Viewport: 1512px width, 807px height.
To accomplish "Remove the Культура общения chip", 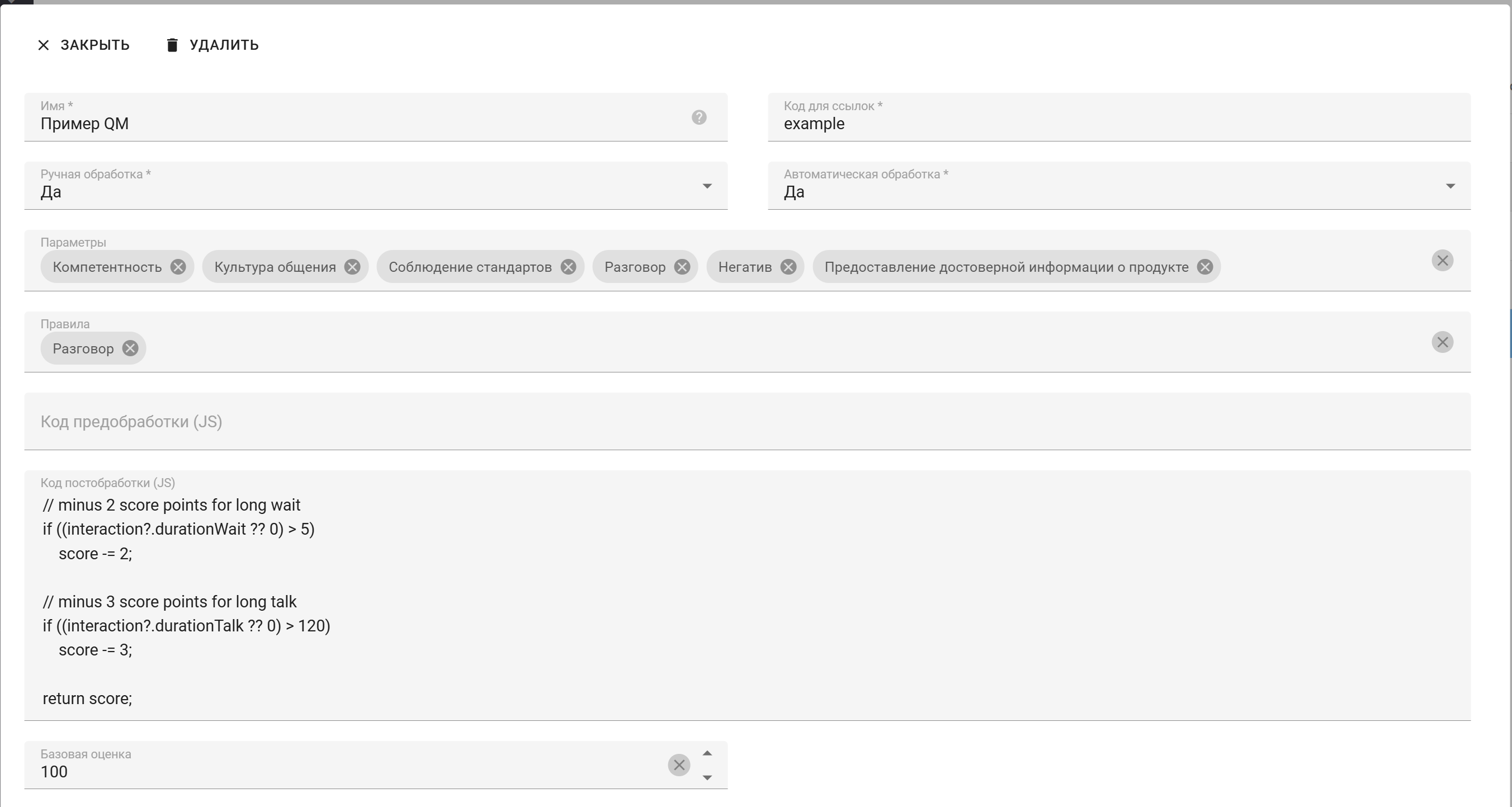I will point(352,267).
